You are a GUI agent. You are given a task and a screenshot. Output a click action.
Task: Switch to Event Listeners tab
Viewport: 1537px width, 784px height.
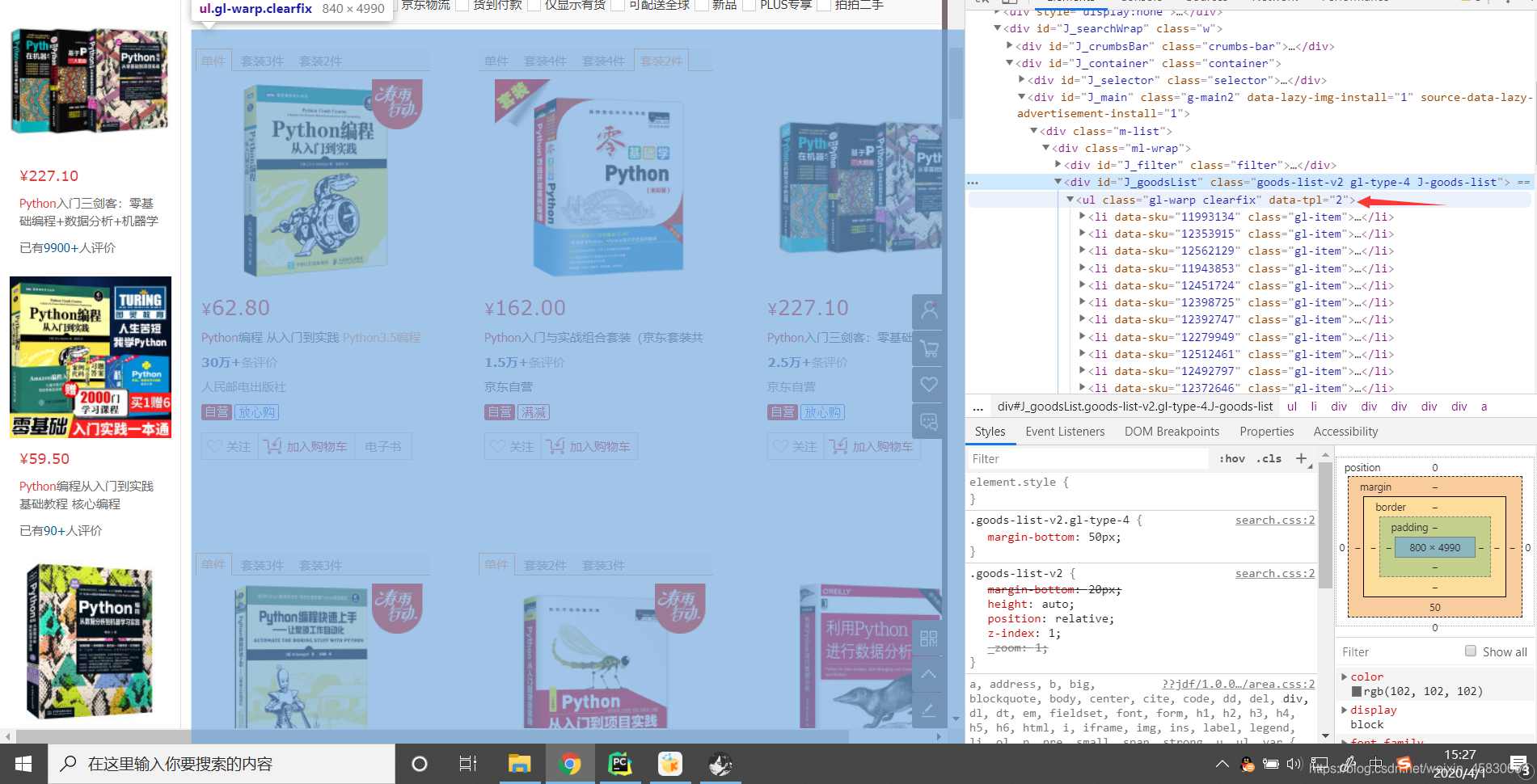[1065, 432]
